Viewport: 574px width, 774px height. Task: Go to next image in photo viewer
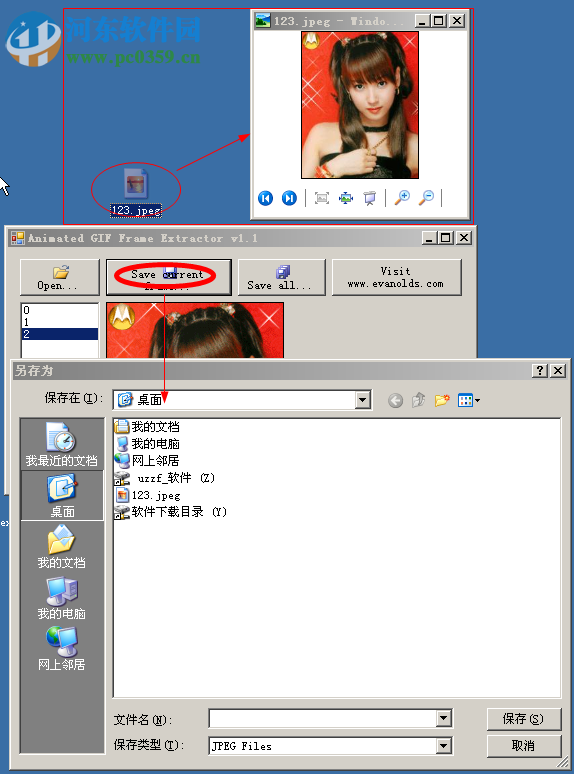(289, 198)
